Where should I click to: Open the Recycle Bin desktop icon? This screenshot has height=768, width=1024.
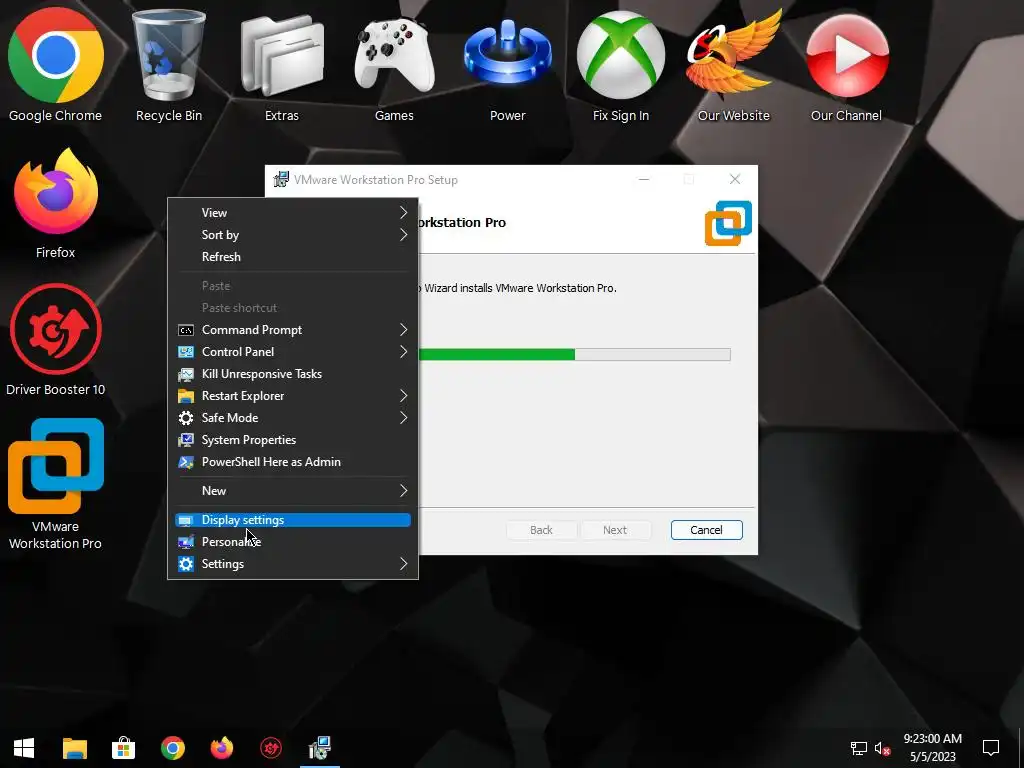coord(168,65)
